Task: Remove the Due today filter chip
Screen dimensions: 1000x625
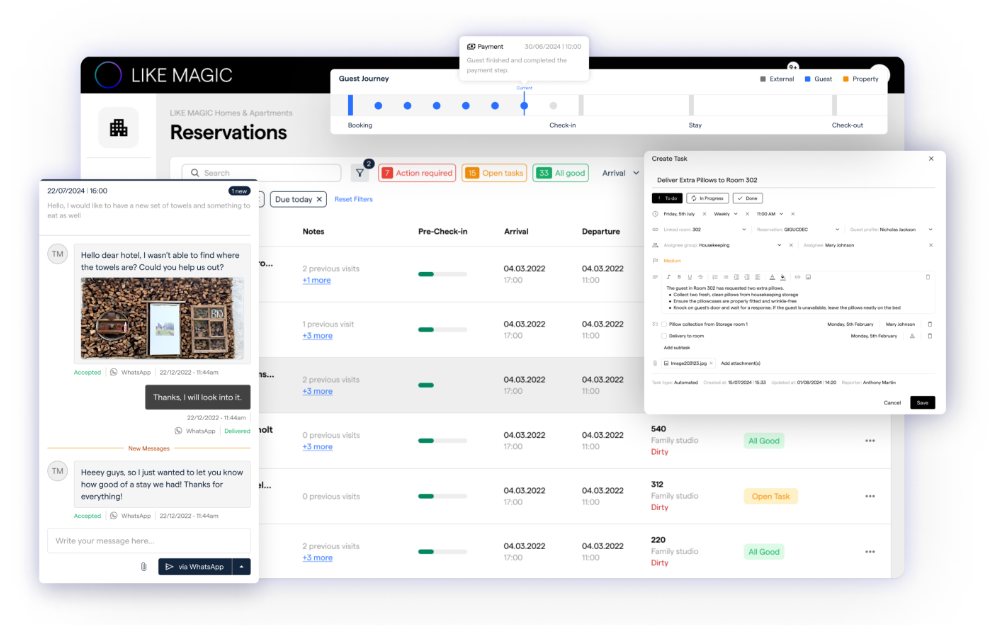Action: coord(320,199)
